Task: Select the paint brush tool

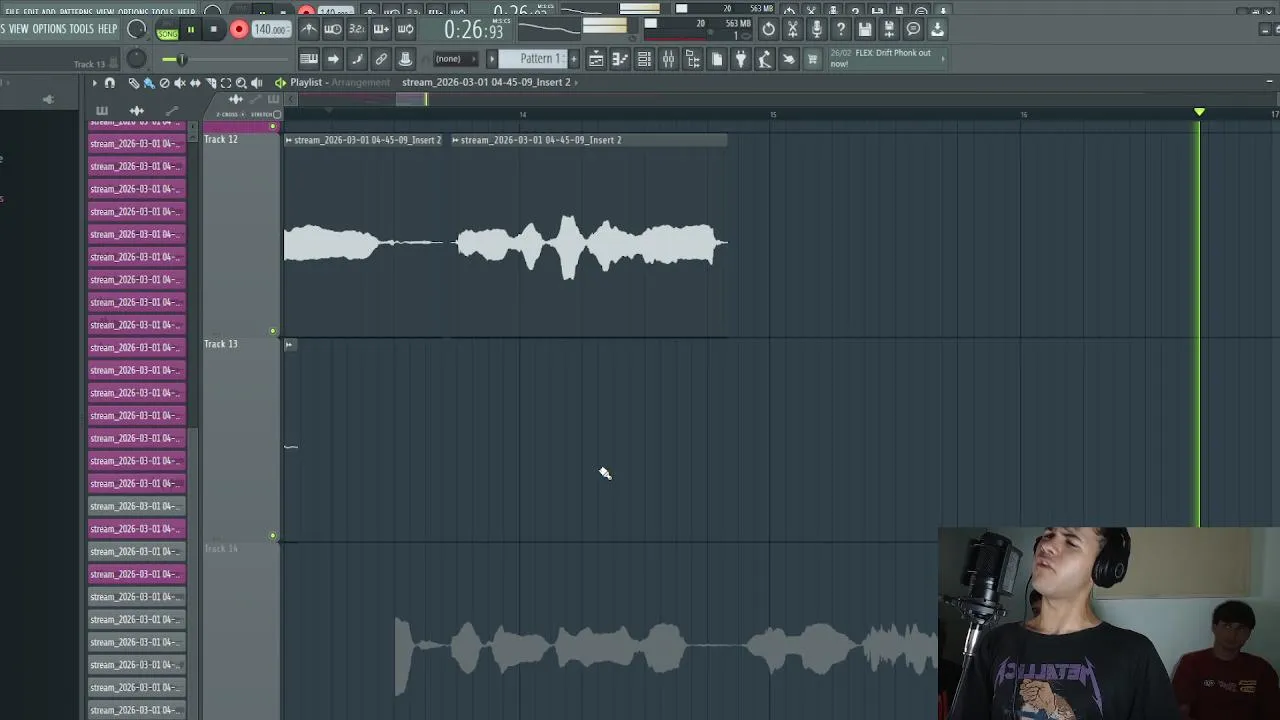Action: coord(149,83)
